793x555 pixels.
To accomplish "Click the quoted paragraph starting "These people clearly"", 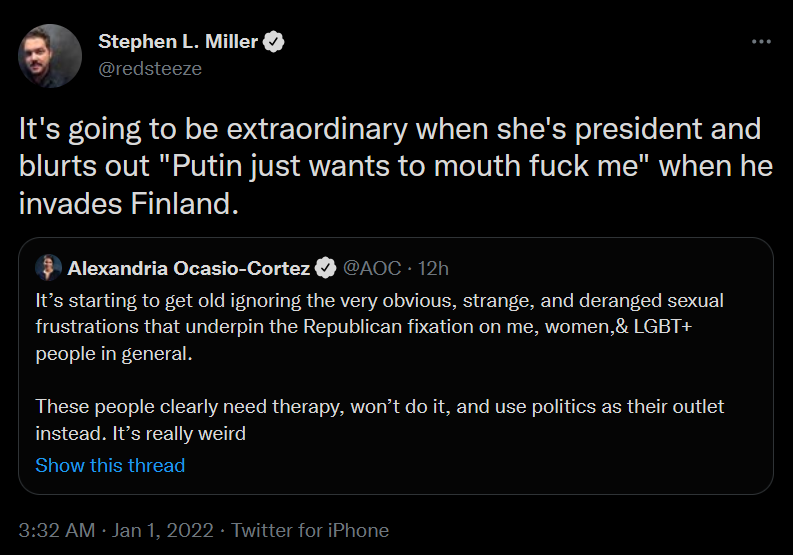I will coord(379,407).
